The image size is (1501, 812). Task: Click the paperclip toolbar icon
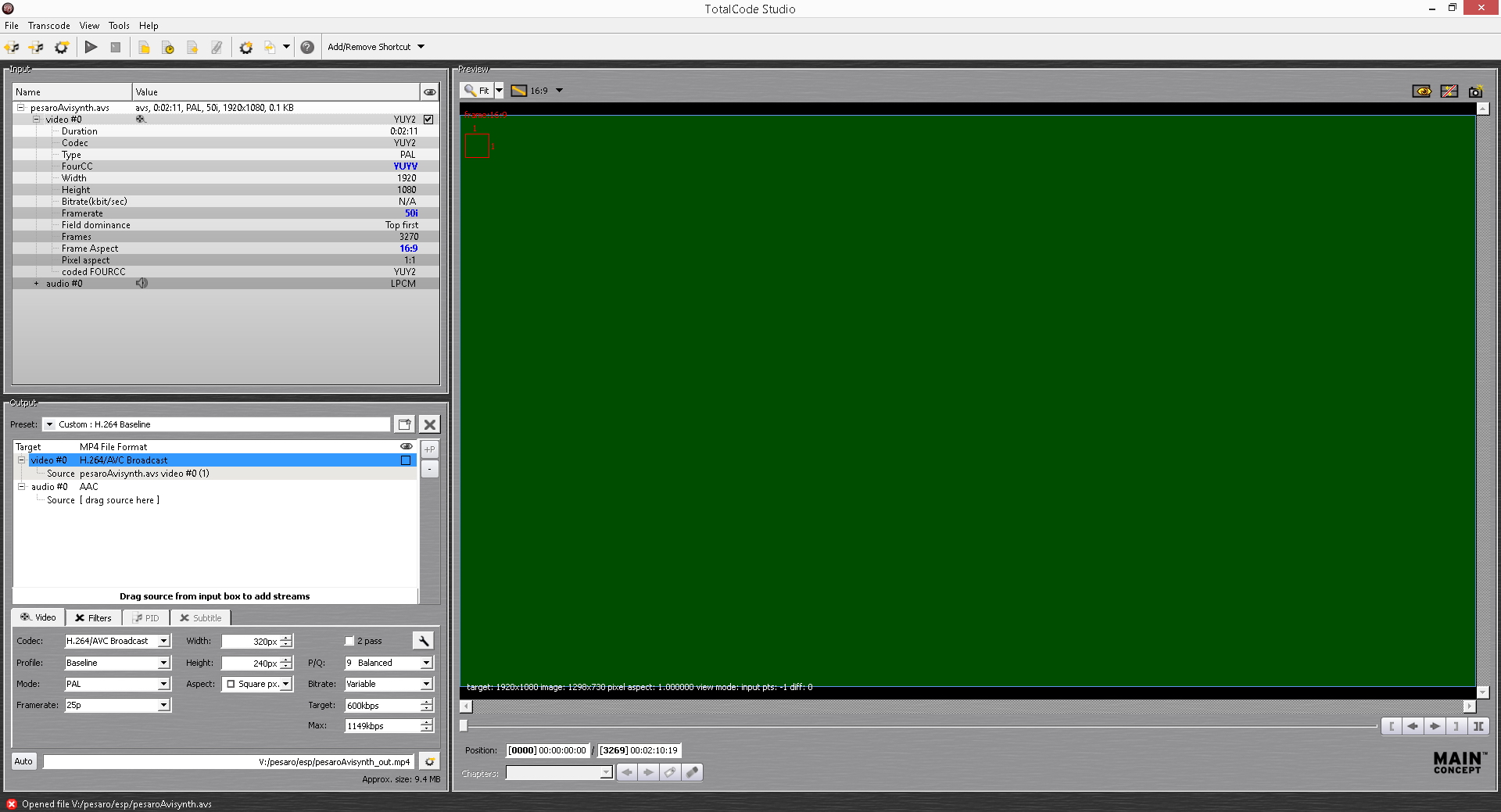tap(217, 47)
